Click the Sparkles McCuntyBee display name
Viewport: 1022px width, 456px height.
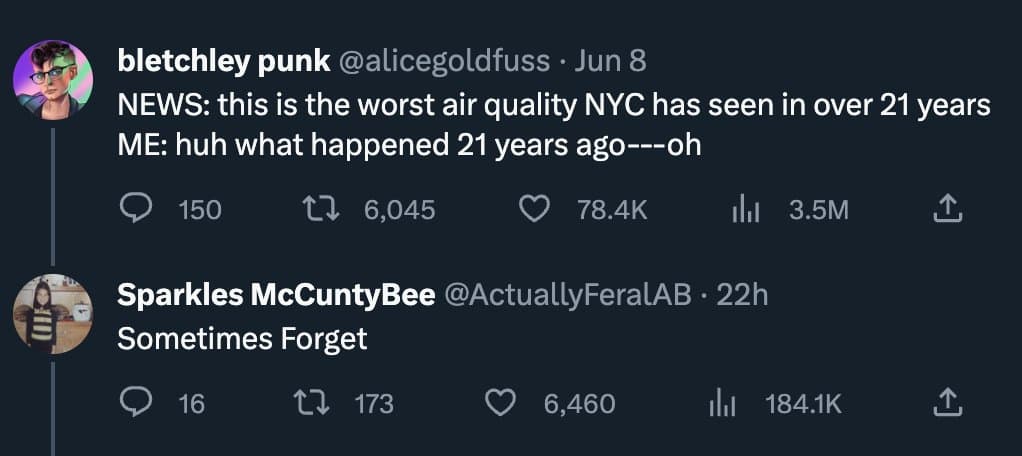[276, 295]
